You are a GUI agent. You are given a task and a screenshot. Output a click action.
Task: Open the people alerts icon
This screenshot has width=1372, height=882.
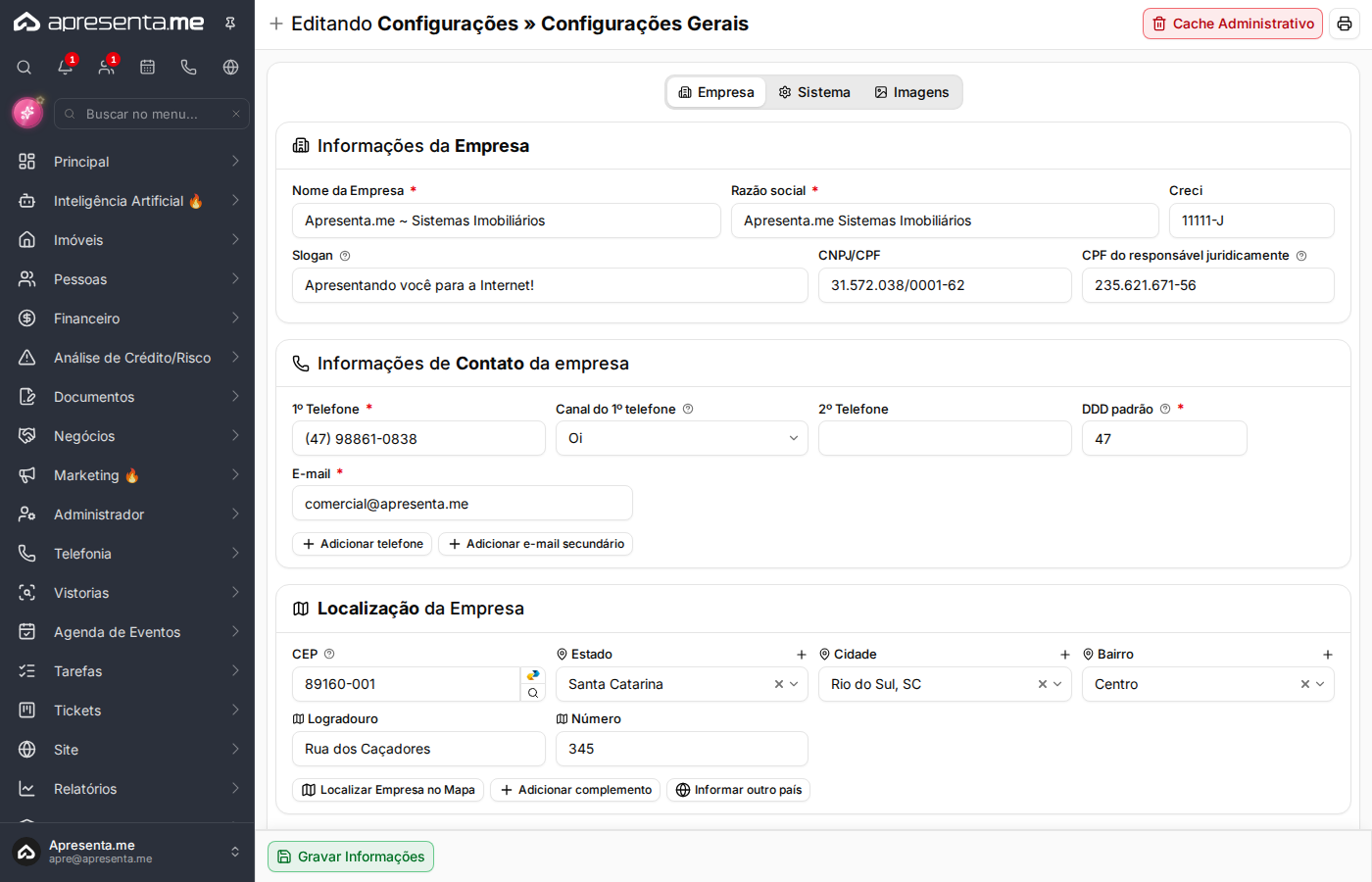107,67
